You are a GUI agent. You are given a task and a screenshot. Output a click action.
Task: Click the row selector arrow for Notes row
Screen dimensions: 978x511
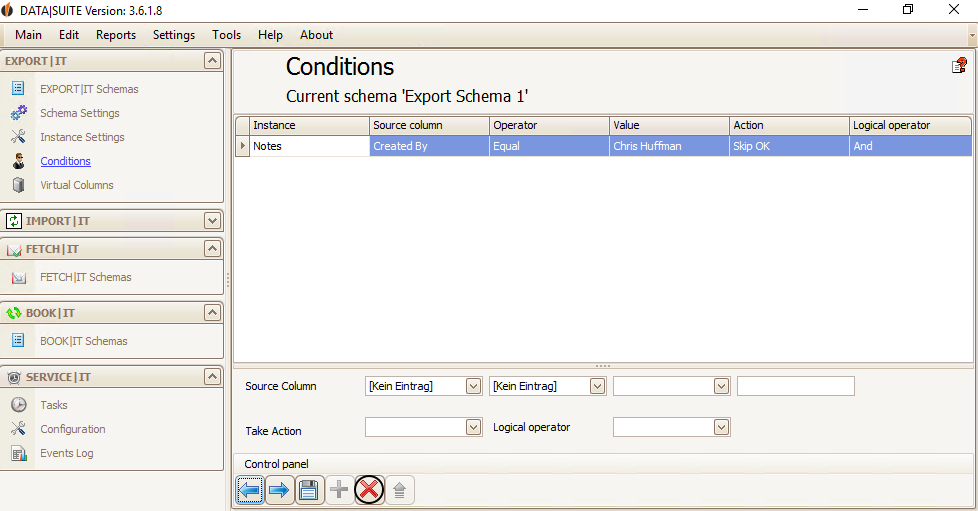[x=242, y=146]
